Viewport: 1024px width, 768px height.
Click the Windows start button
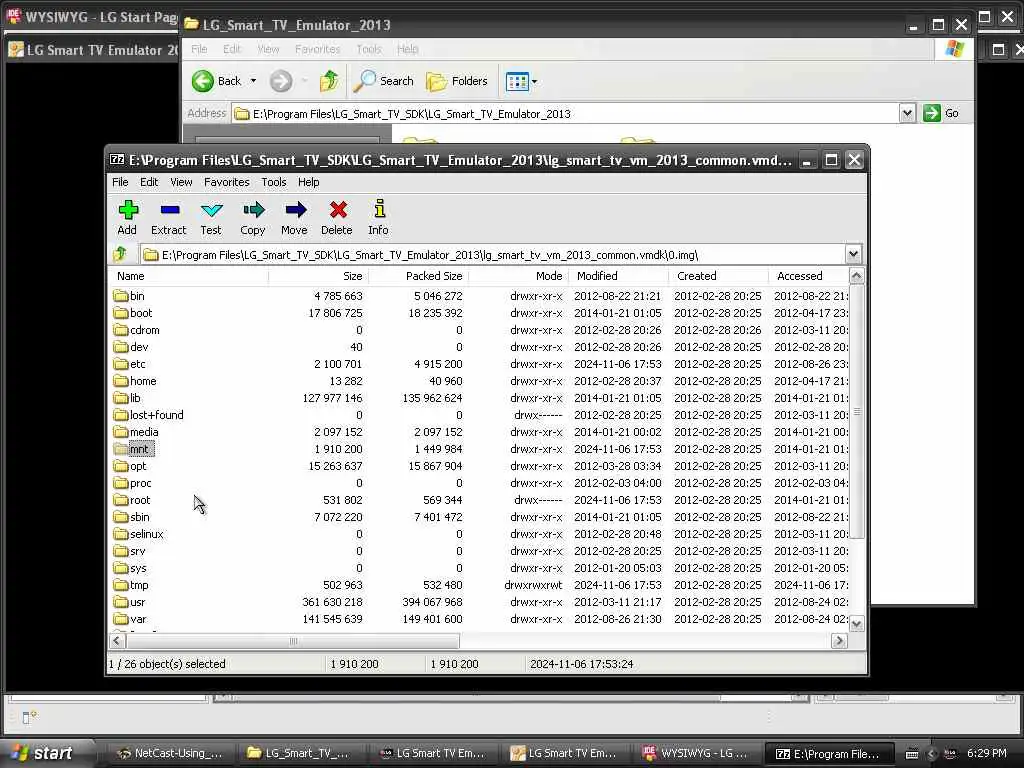[x=46, y=753]
